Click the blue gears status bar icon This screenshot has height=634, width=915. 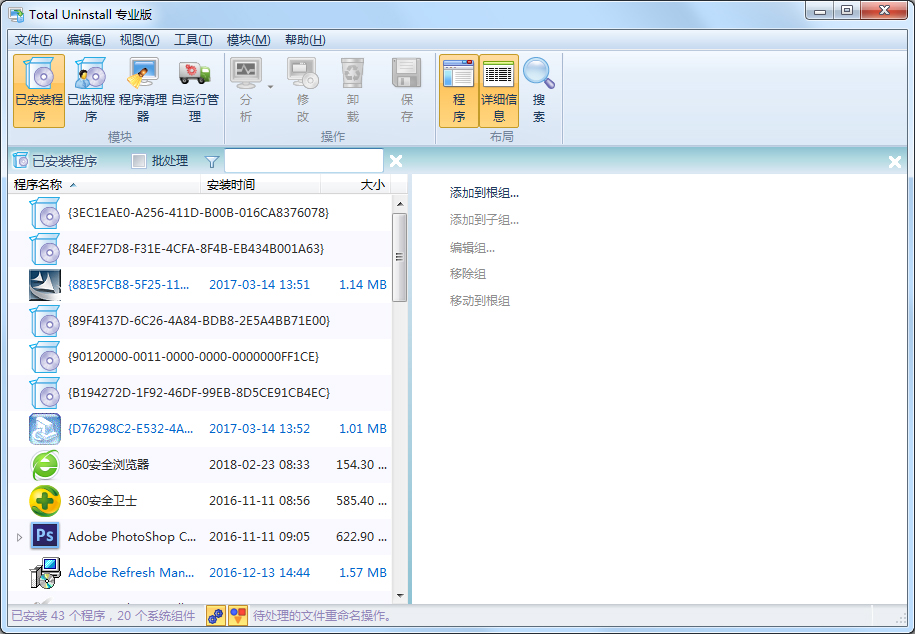pyautogui.click(x=216, y=615)
